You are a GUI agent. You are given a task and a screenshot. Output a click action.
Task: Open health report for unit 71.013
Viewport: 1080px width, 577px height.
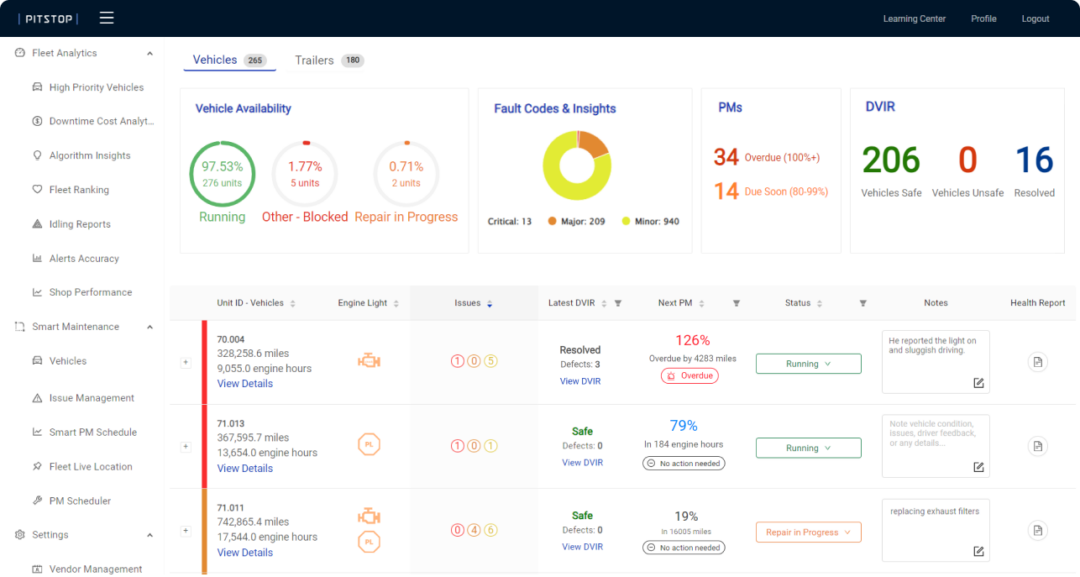tap(1037, 446)
